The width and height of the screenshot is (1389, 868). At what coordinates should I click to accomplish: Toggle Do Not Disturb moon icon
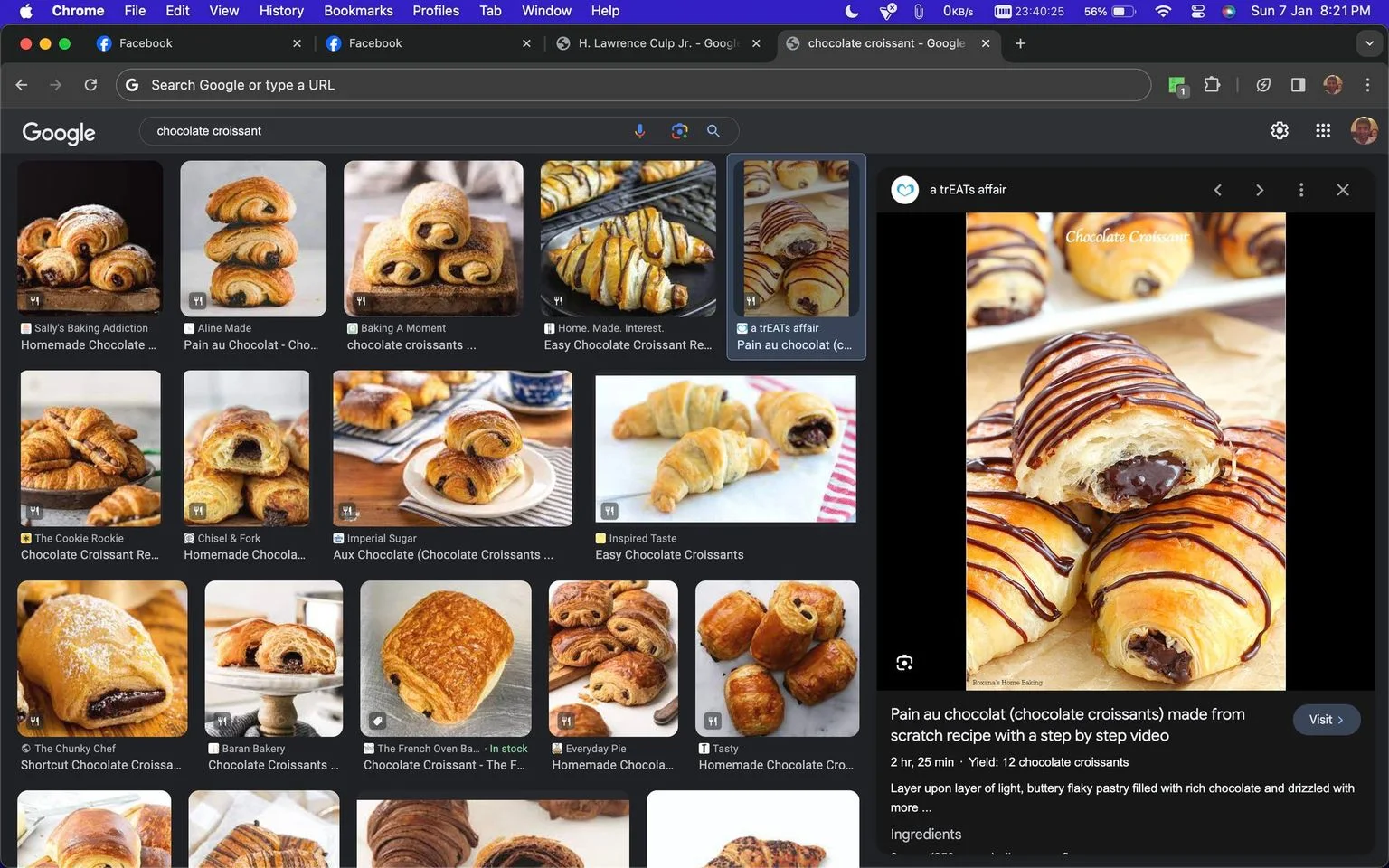coord(852,11)
